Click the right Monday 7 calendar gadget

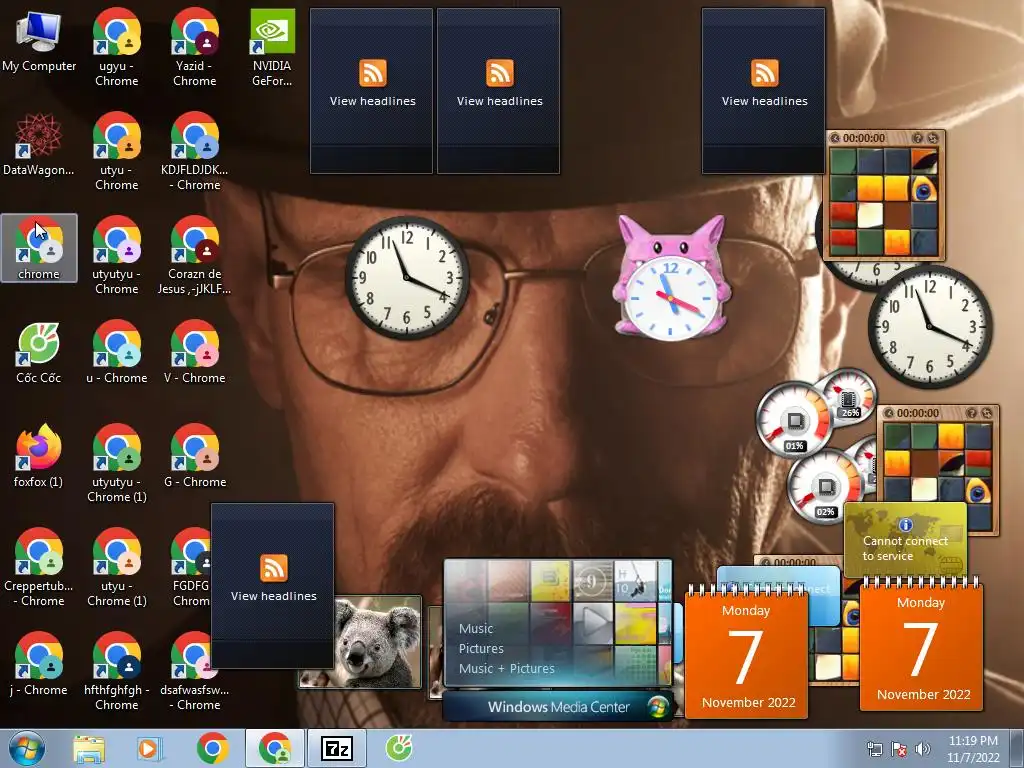point(921,643)
